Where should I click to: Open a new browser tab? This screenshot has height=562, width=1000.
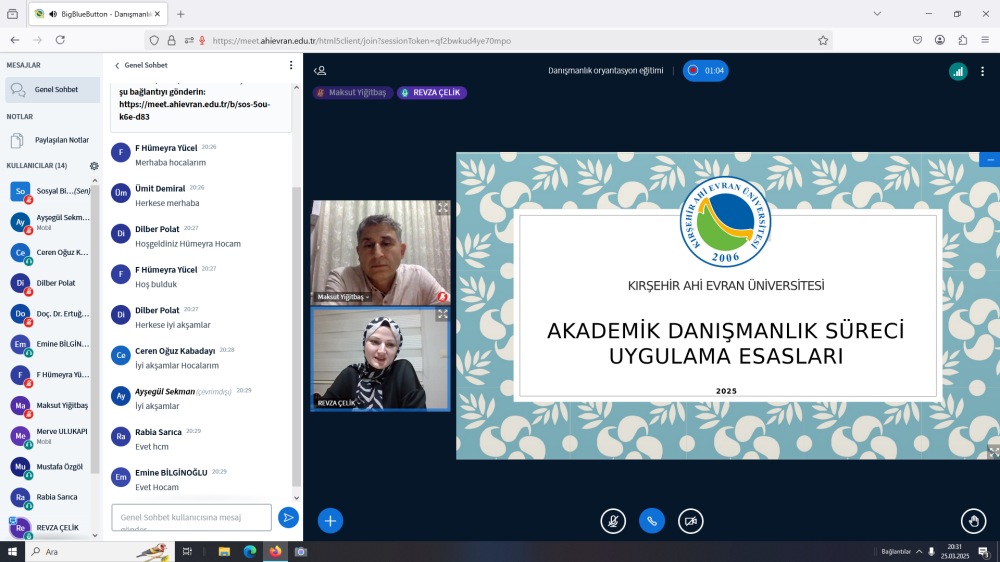[x=180, y=14]
